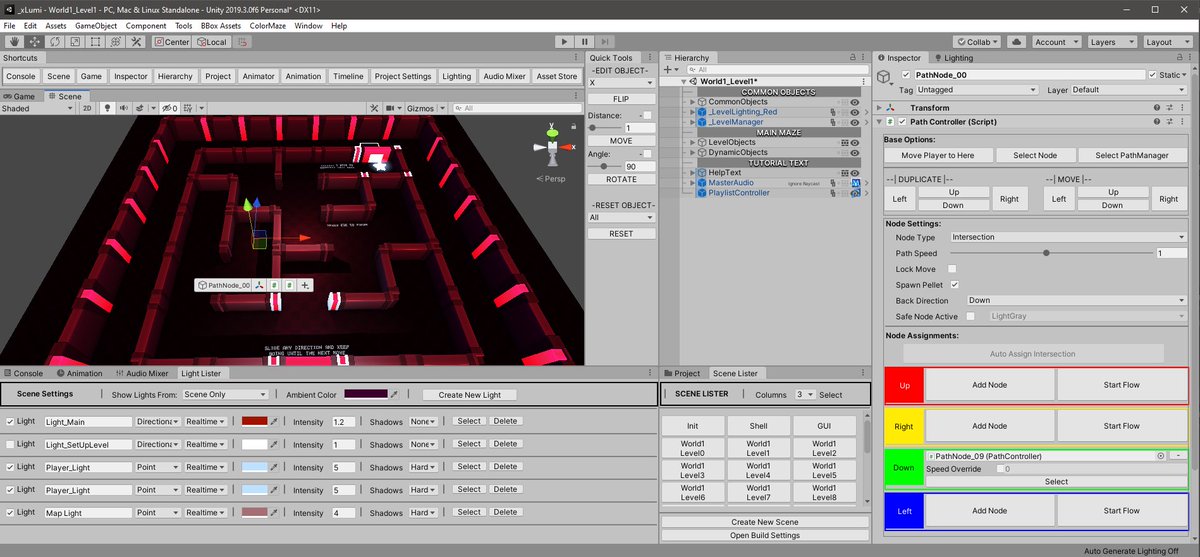
Task: Click eyedropper beside Light_Main color
Action: click(274, 422)
